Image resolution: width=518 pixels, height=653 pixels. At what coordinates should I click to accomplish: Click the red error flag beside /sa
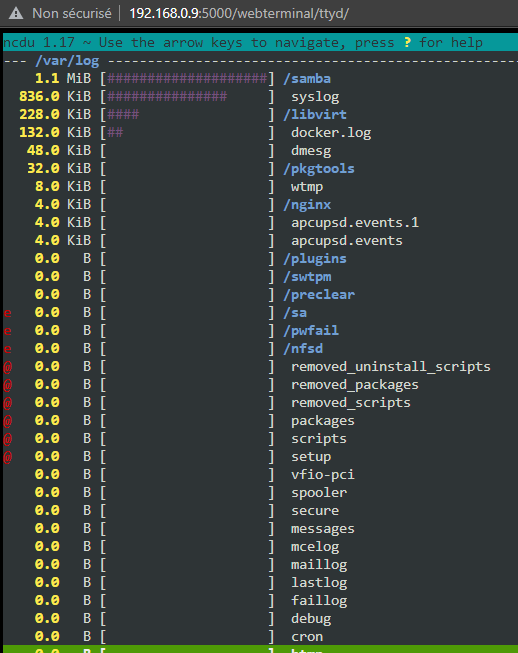coord(7,313)
